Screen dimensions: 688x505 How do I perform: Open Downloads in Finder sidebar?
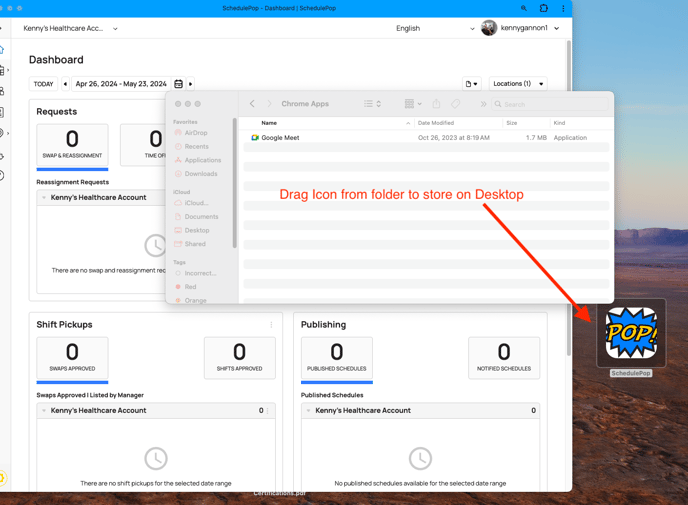(196, 174)
